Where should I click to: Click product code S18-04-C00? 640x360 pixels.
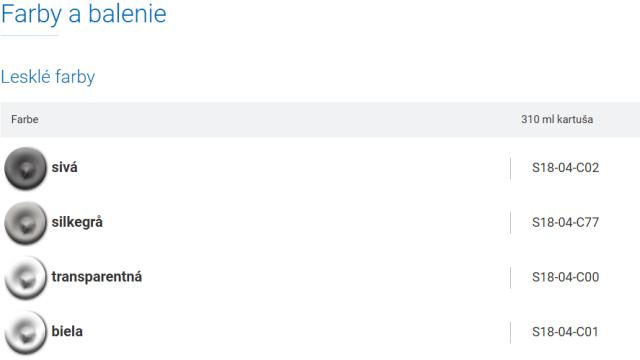(565, 277)
